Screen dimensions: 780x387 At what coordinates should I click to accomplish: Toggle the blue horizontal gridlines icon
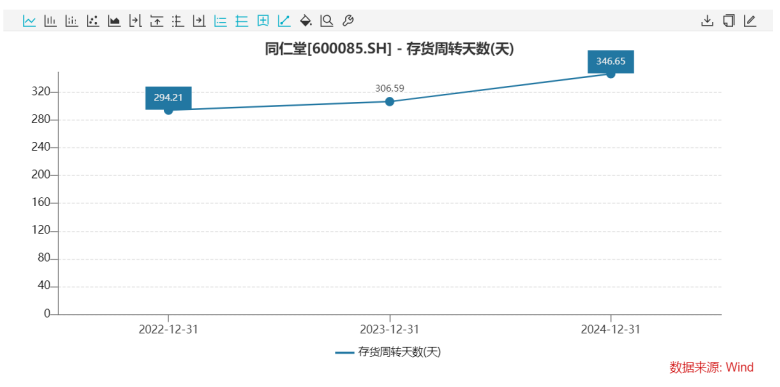click(242, 21)
